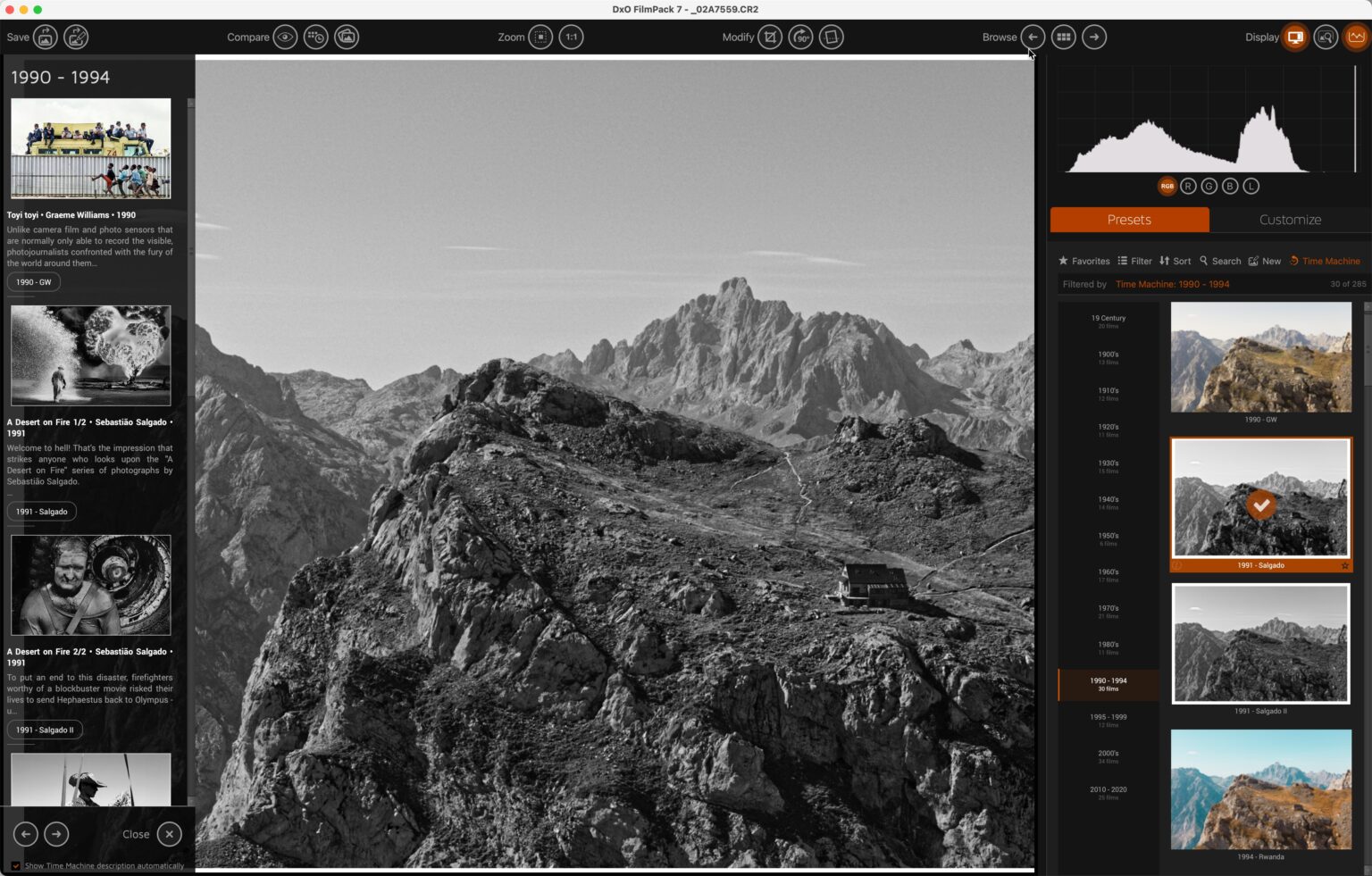1372x876 pixels.
Task: Toggle the histogram display icon
Action: click(x=1356, y=38)
